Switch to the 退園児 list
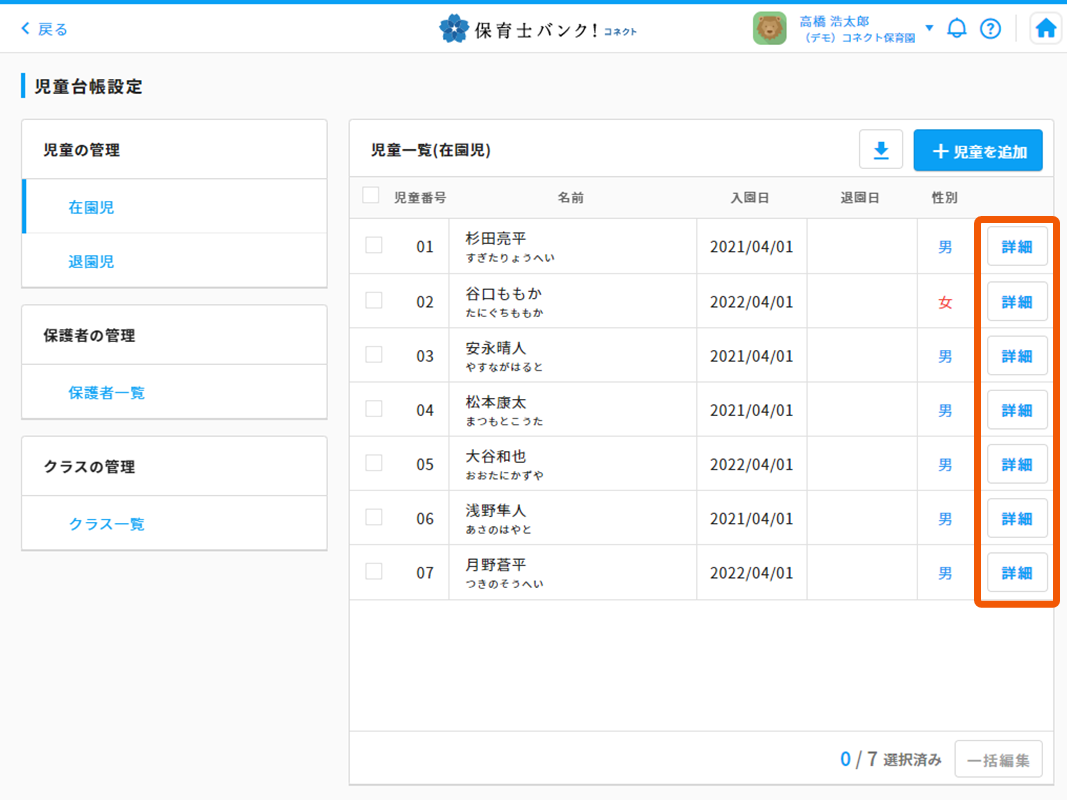The image size is (1067, 800). tap(91, 261)
